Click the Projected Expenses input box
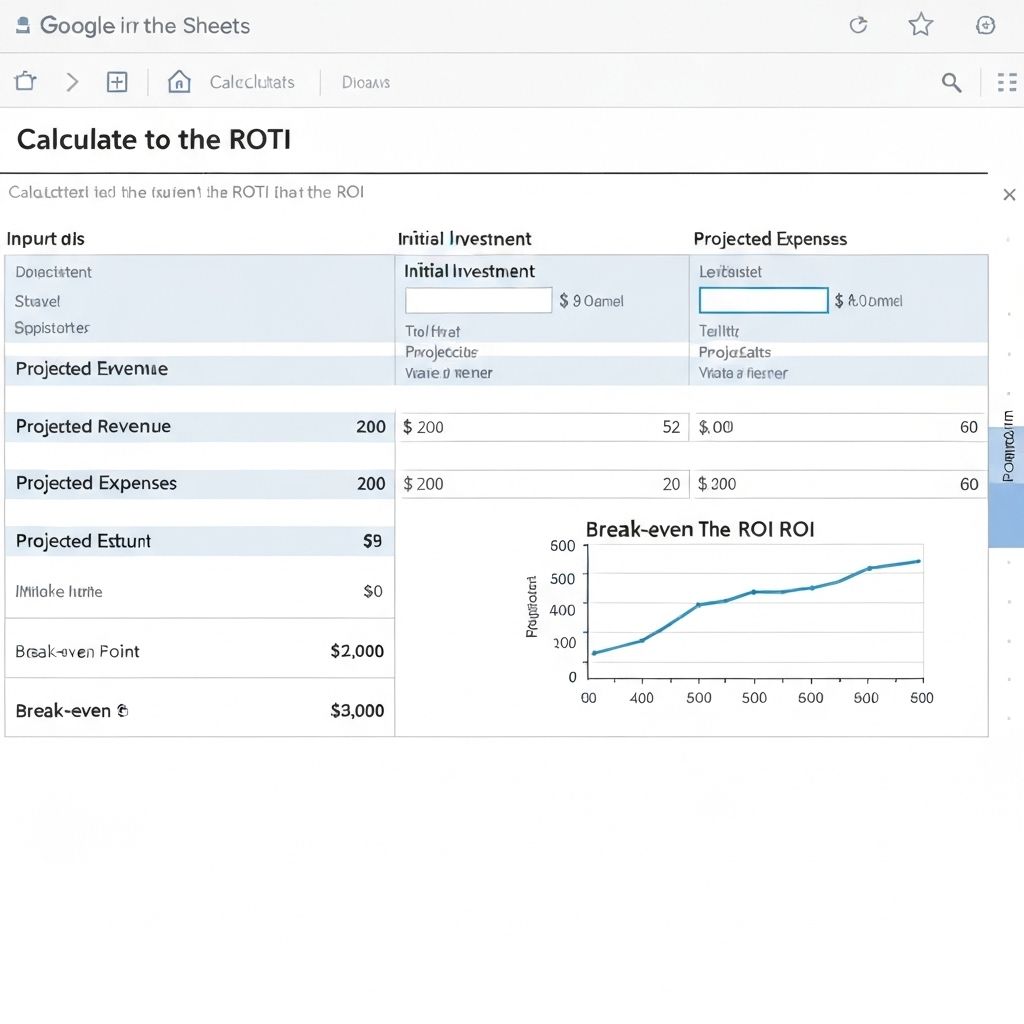 763,300
